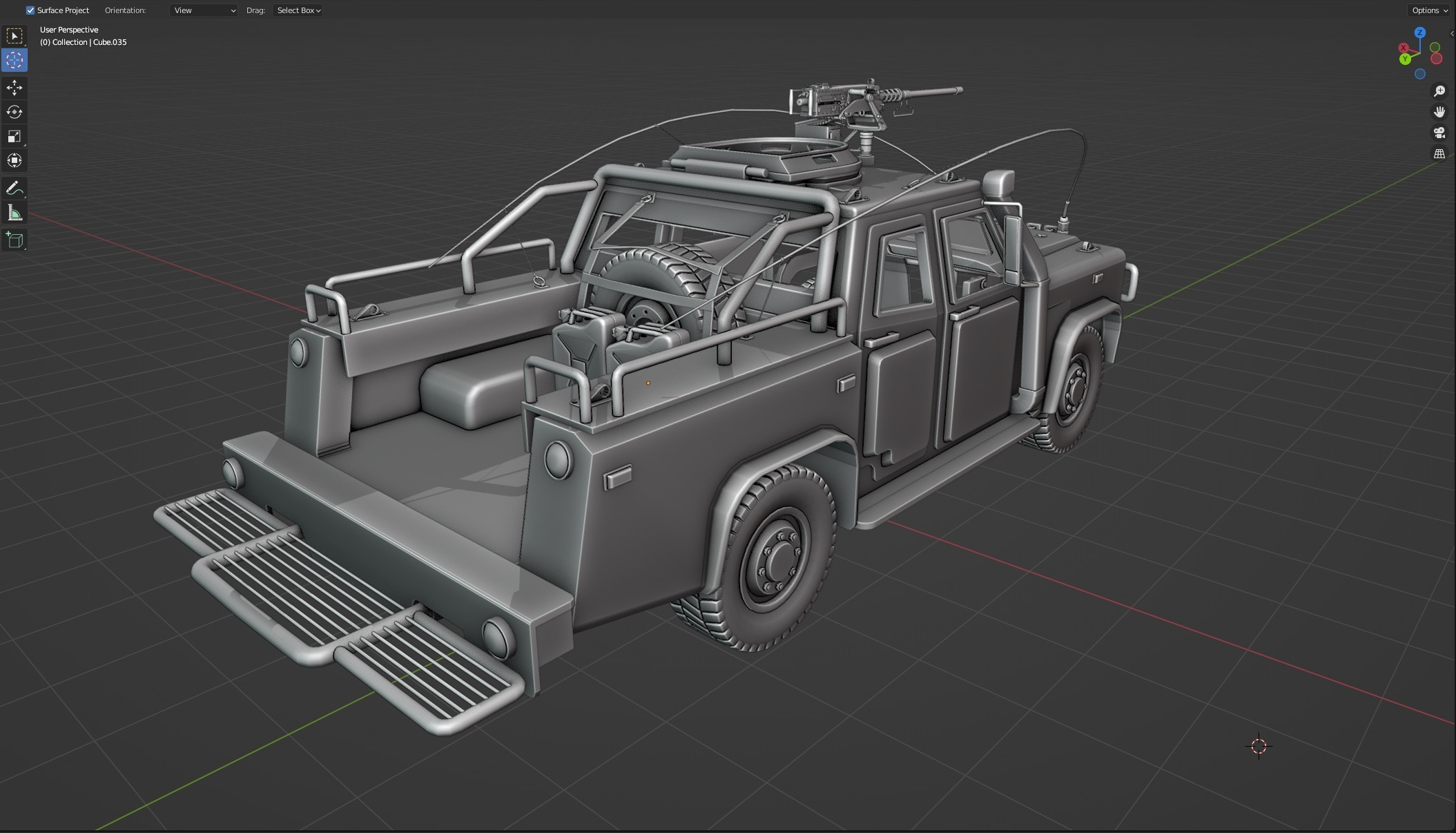Activate the Transform tool
The width and height of the screenshot is (1456, 833).
[x=14, y=160]
